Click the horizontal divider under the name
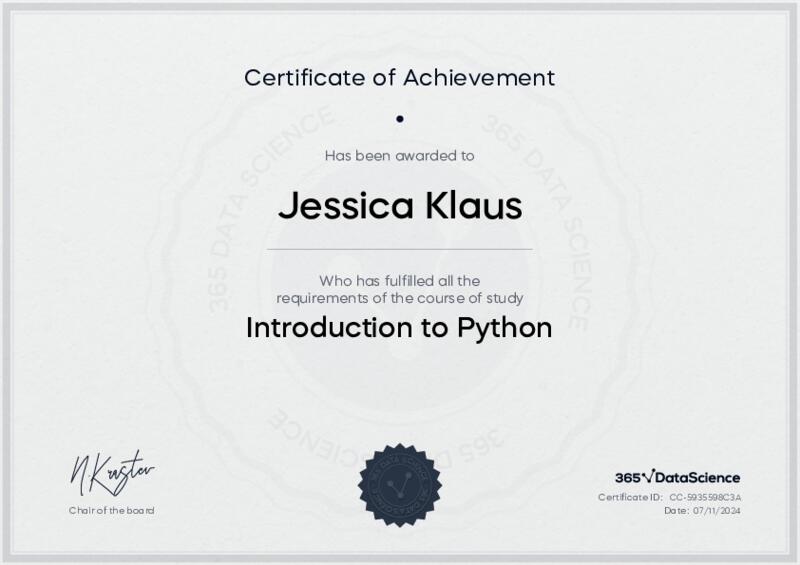The image size is (800, 565). click(x=400, y=249)
